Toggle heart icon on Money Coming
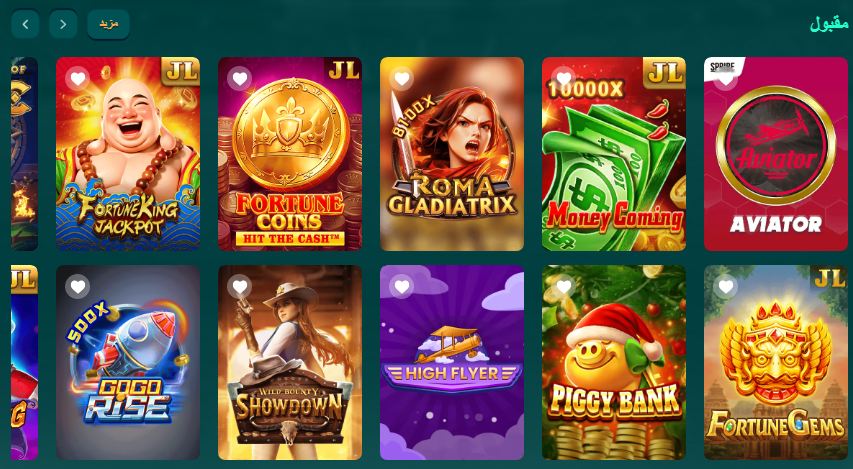853x469 pixels. (x=564, y=79)
